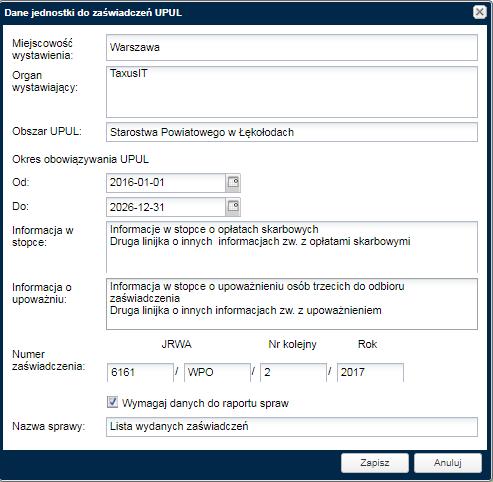Click the Obszar UPUL input field
Screen dimensions: 493x482
tap(292, 132)
